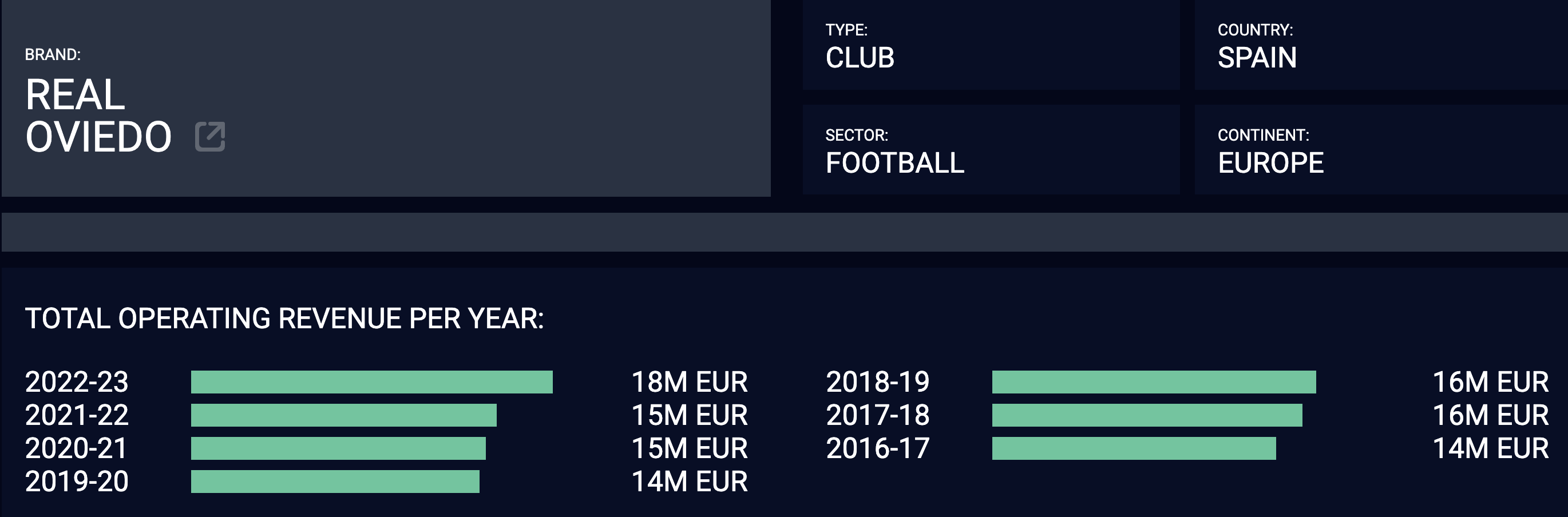Select the CONTINENT: EUROPE info card
Image resolution: width=1568 pixels, height=517 pixels.
click(x=1381, y=150)
